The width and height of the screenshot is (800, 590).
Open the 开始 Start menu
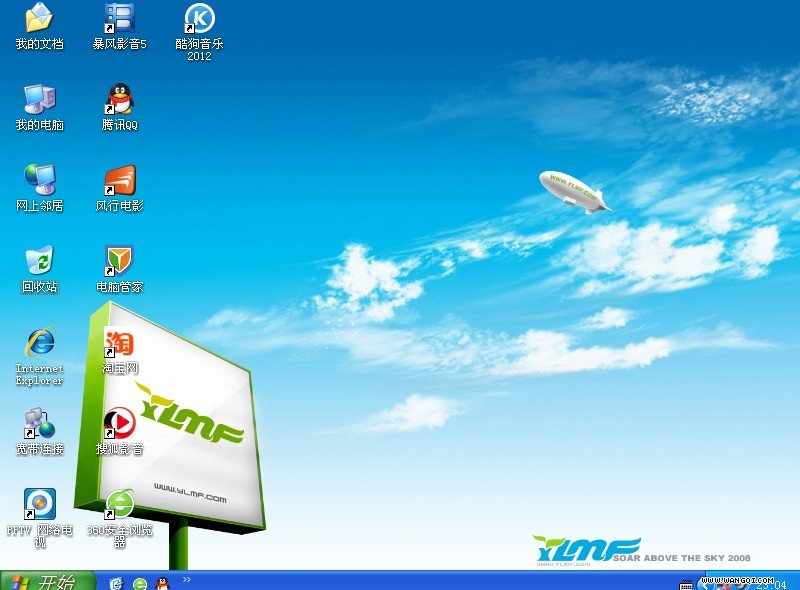(x=48, y=581)
